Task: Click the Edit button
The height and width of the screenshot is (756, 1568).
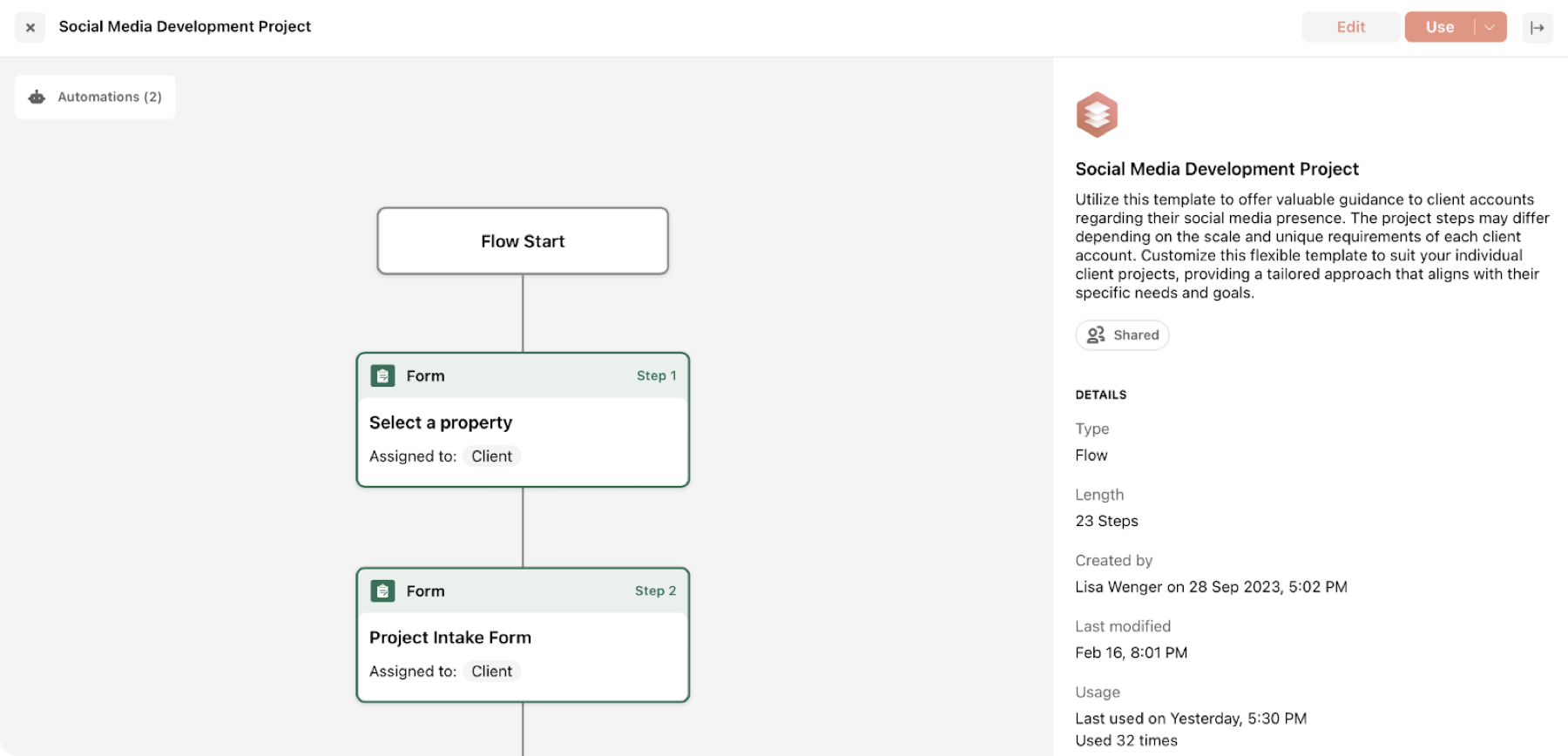Action: 1351,27
